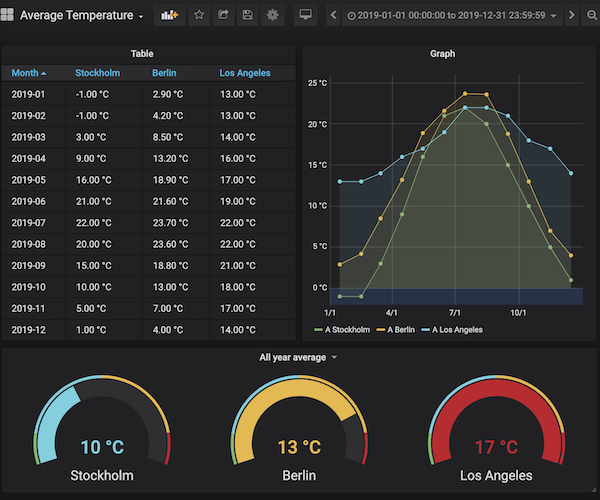Click the yellow Berlin legend color swatch
The image size is (600, 500).
coord(381,330)
